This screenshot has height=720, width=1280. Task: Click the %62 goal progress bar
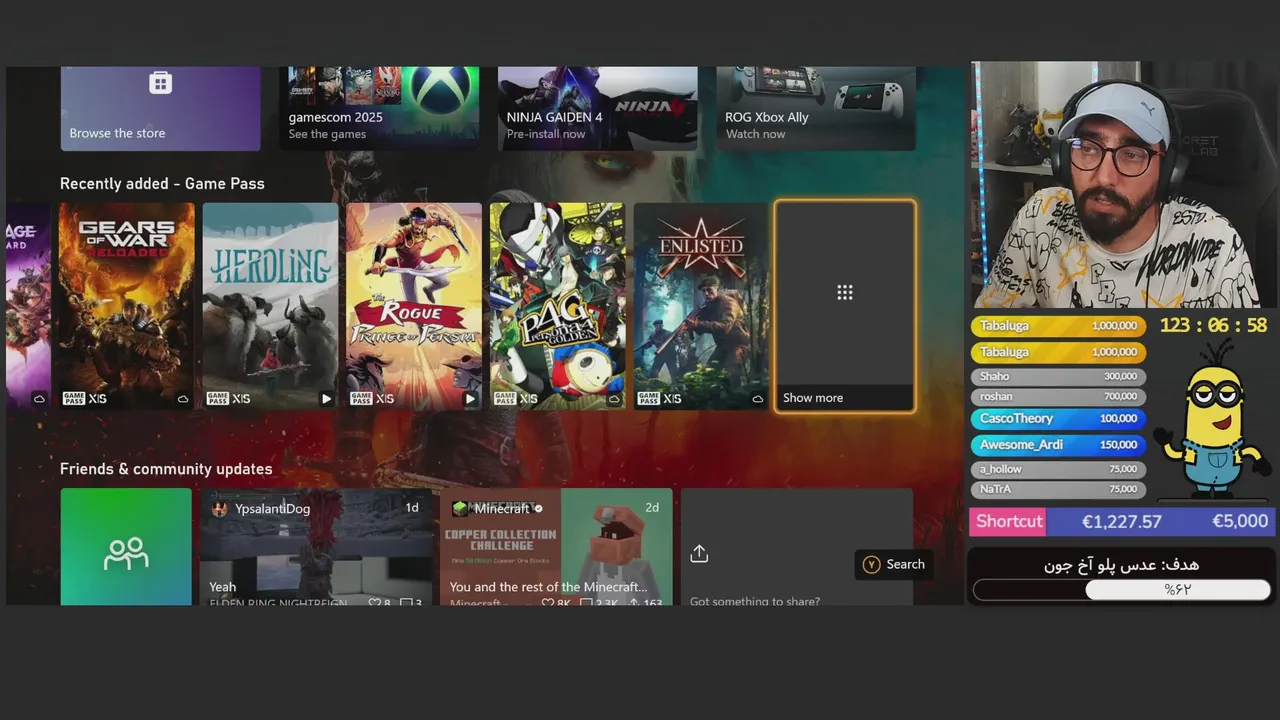click(1121, 590)
